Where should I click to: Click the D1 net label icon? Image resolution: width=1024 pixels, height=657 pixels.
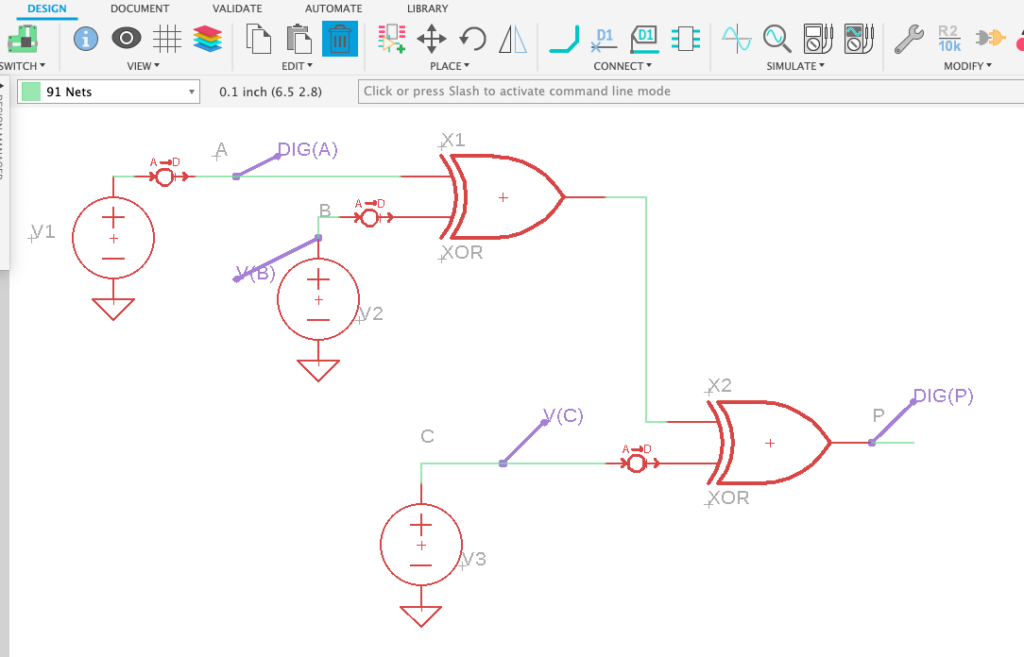click(x=604, y=39)
